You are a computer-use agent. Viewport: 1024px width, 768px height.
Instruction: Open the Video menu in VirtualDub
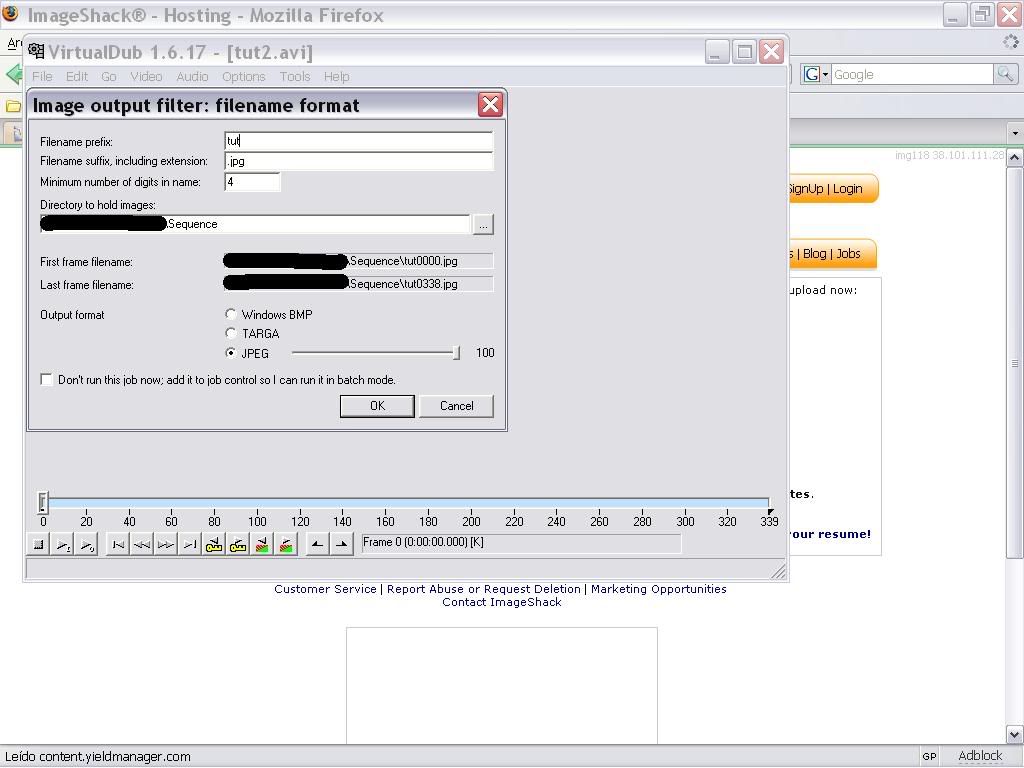tap(146, 76)
